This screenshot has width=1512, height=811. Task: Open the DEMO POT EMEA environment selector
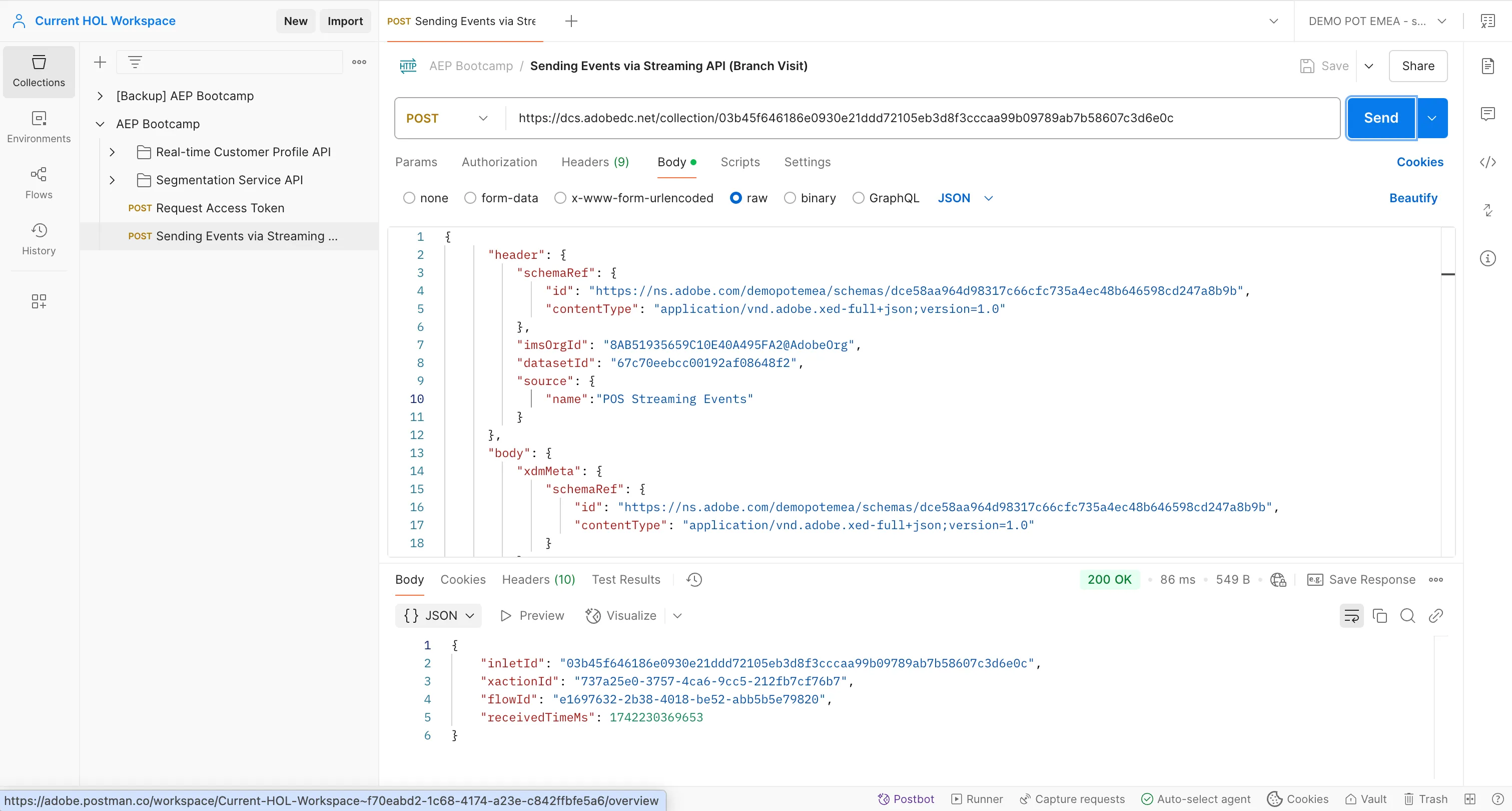point(1377,21)
